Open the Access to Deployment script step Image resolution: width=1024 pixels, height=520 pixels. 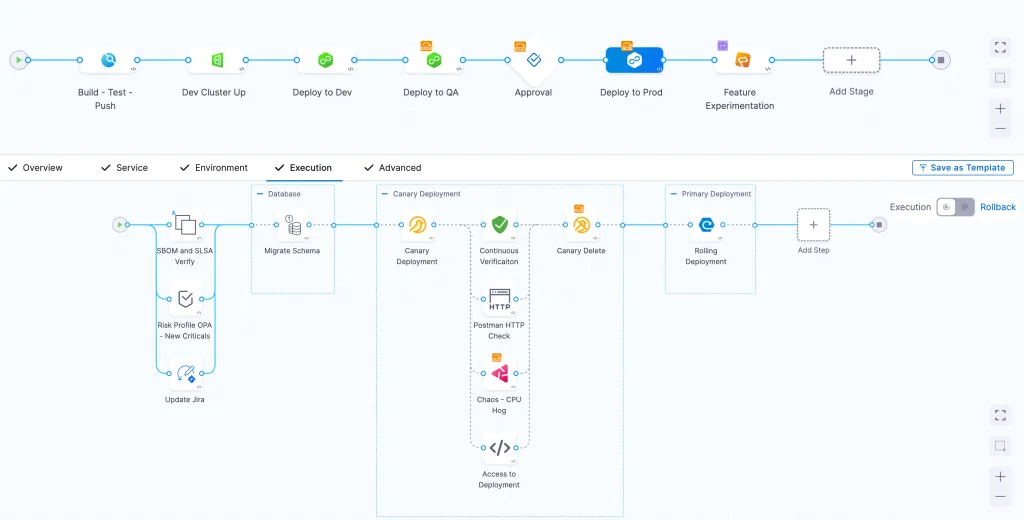point(500,448)
